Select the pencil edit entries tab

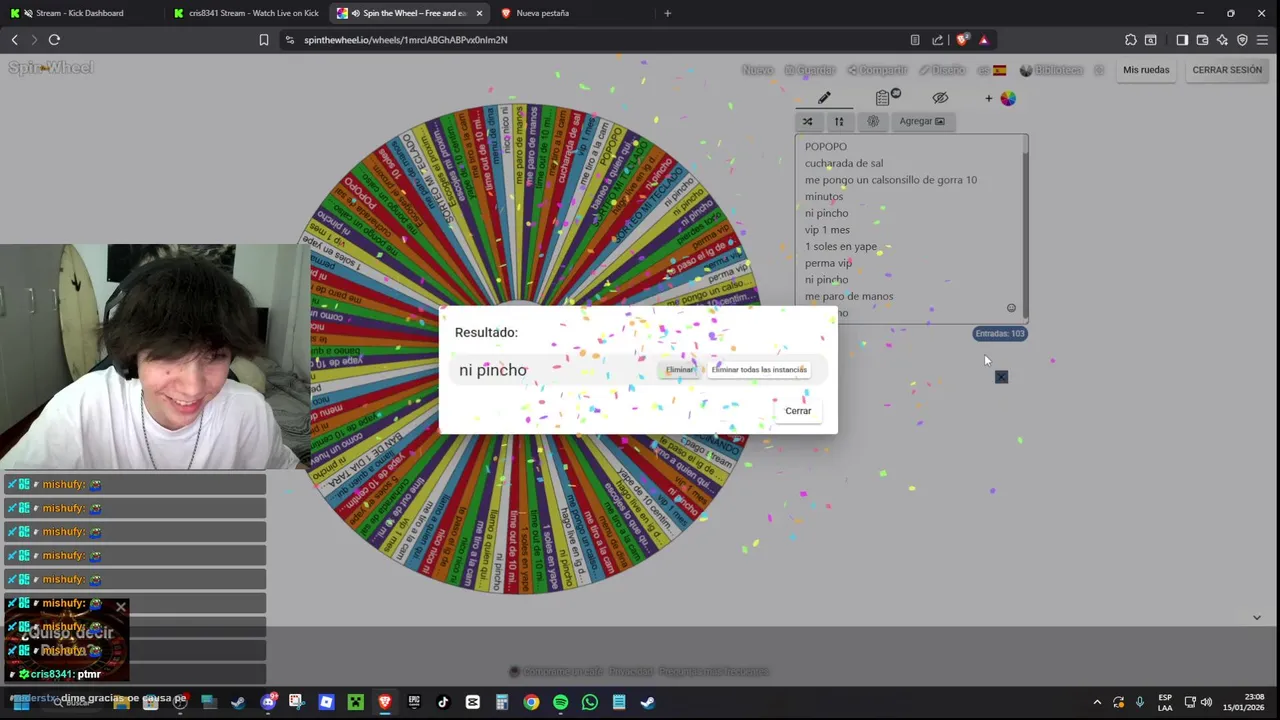coord(824,98)
